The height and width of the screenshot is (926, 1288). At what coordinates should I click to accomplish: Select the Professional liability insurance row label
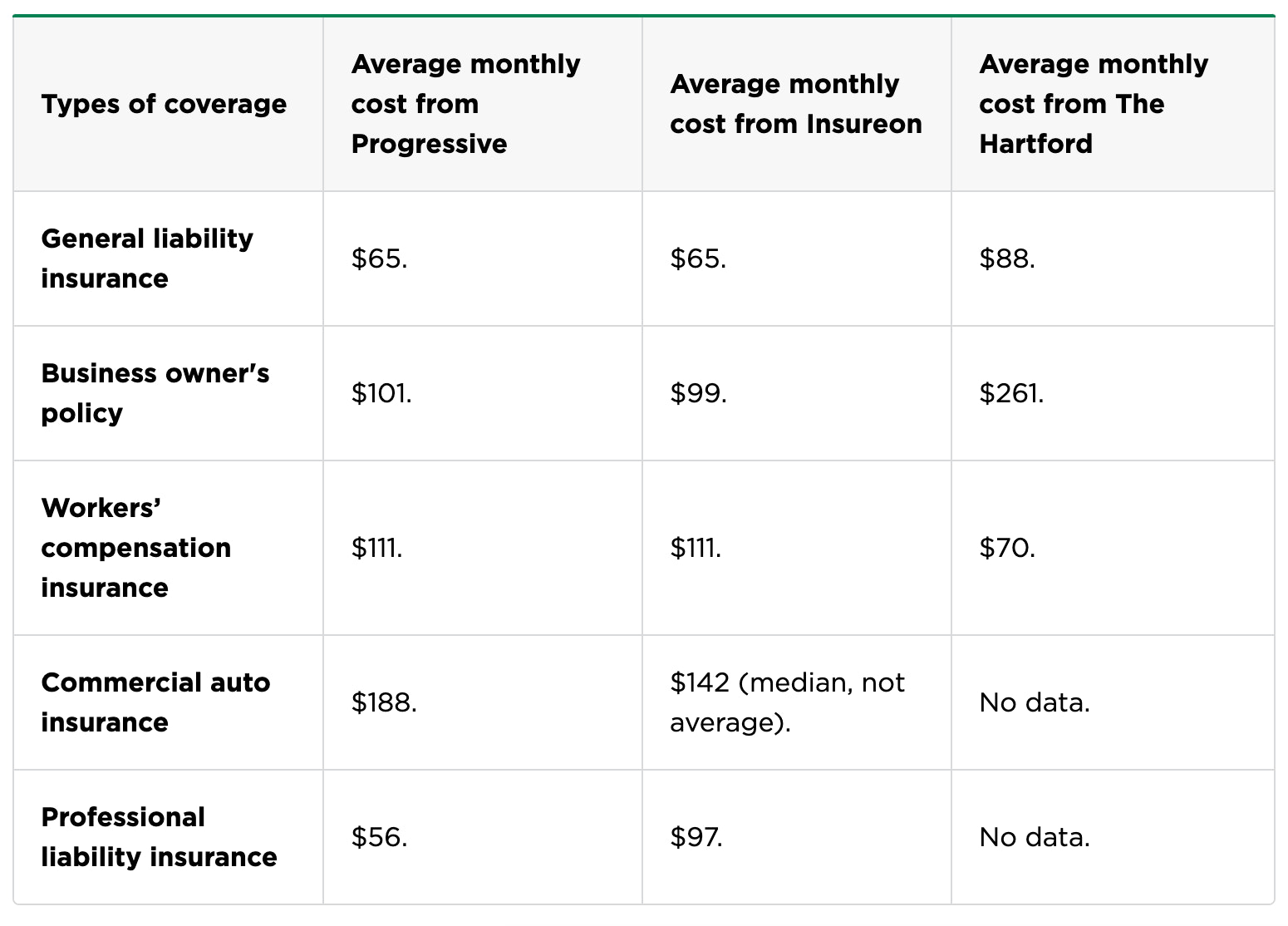coord(159,837)
